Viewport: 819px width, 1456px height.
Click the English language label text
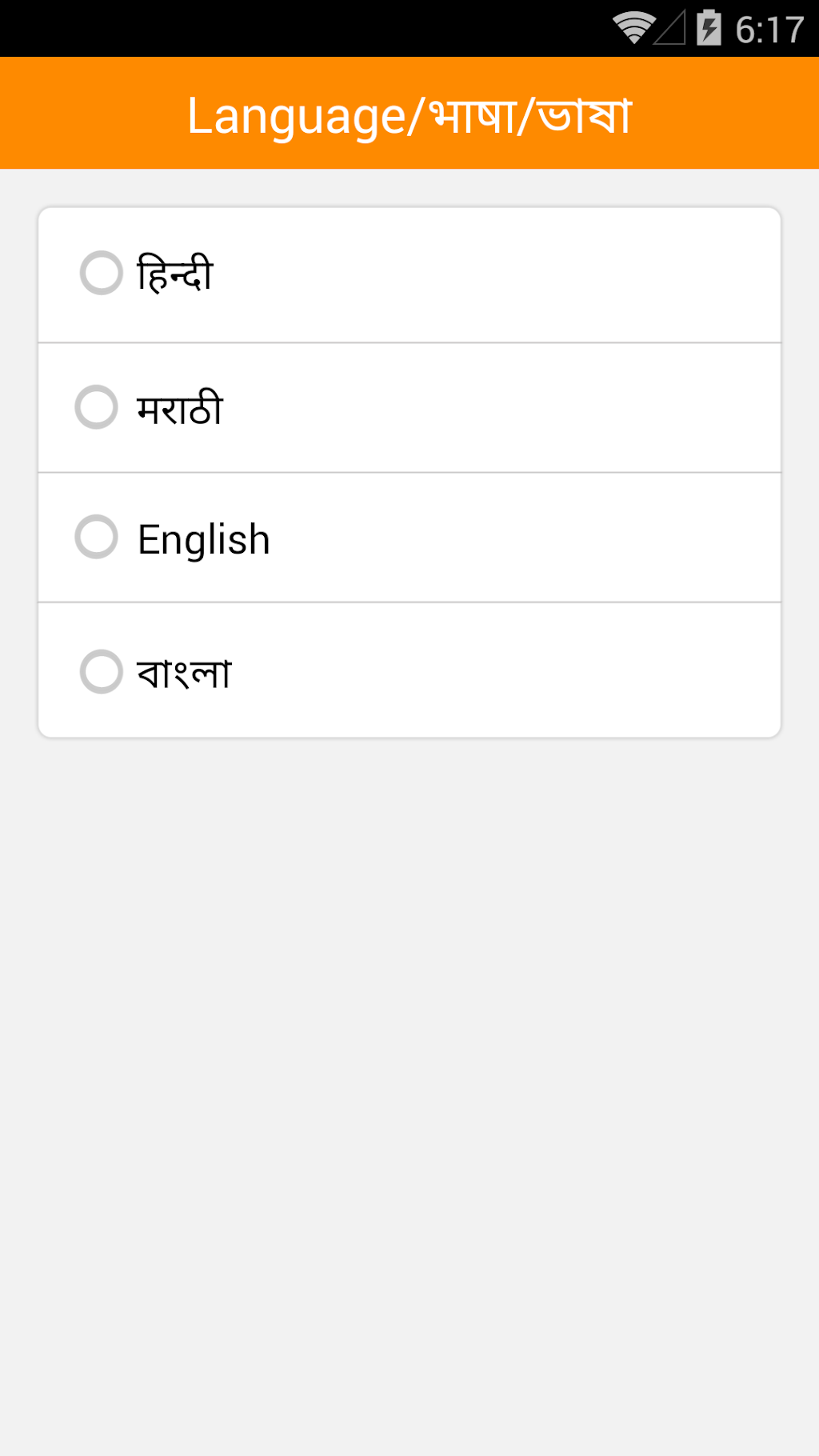[204, 539]
